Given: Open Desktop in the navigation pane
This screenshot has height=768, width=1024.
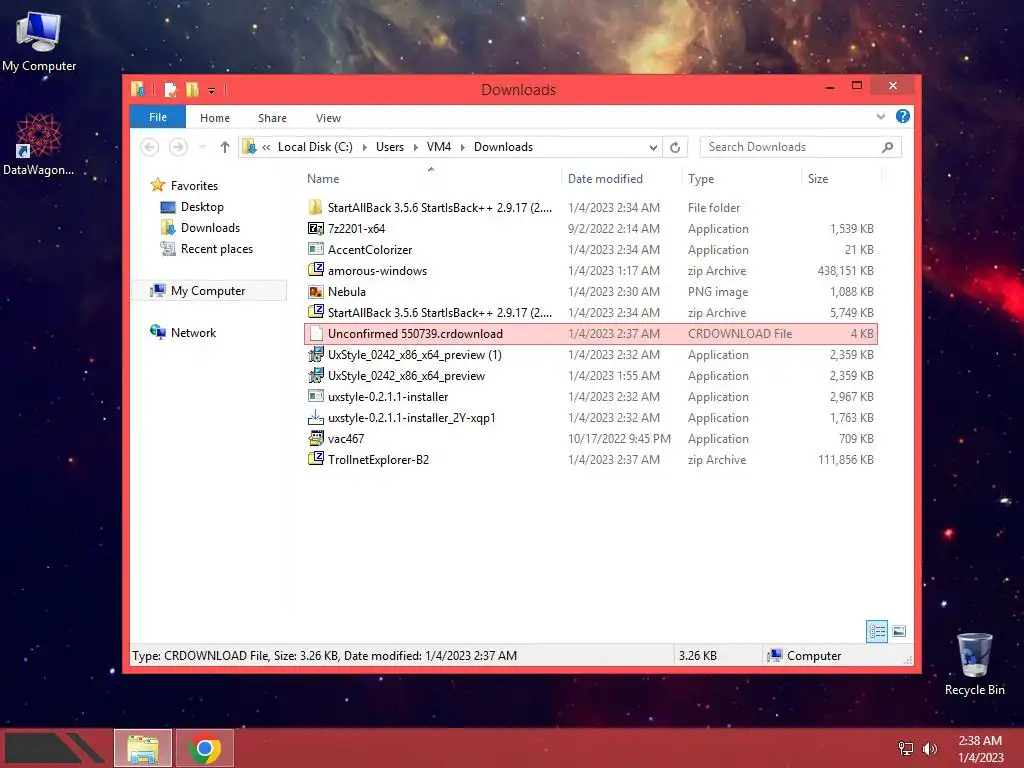Looking at the screenshot, I should pyautogui.click(x=202, y=207).
